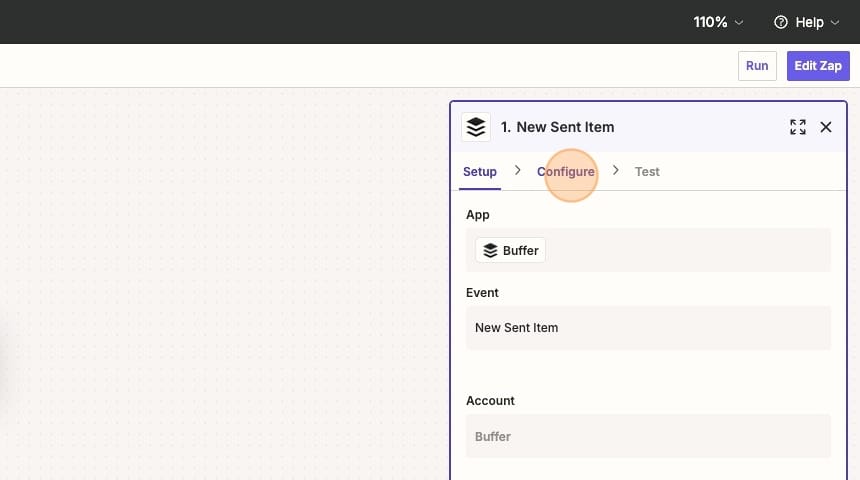The image size is (860, 480).
Task: Switch to the Setup tab
Action: point(479,172)
